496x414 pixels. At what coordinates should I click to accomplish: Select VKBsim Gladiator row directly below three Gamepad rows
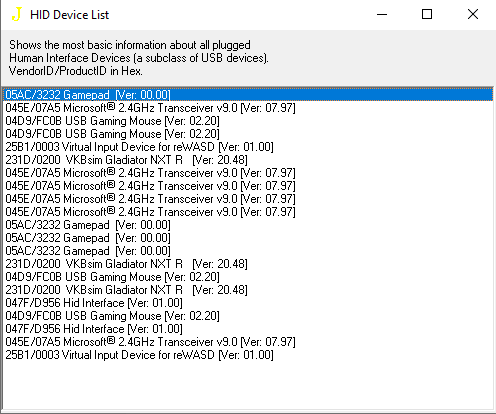(x=248, y=264)
